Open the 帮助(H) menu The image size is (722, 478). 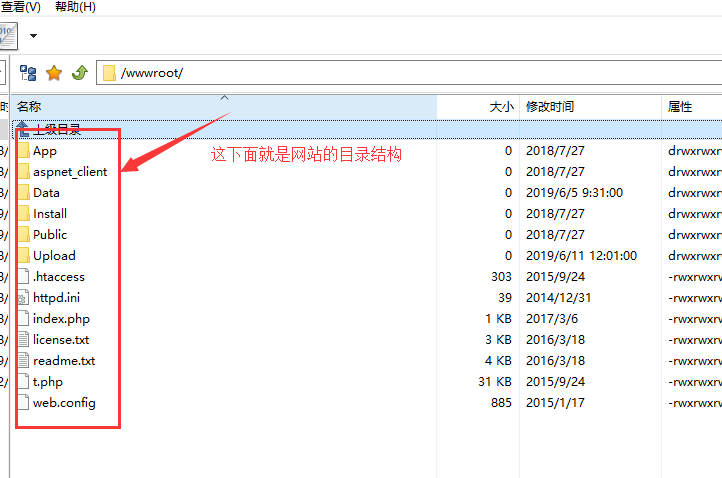pos(75,7)
